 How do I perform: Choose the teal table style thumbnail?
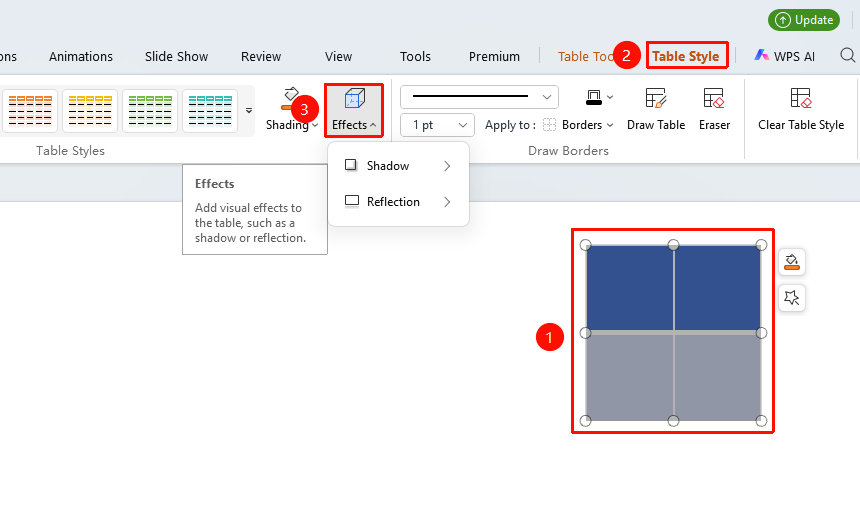(210, 111)
